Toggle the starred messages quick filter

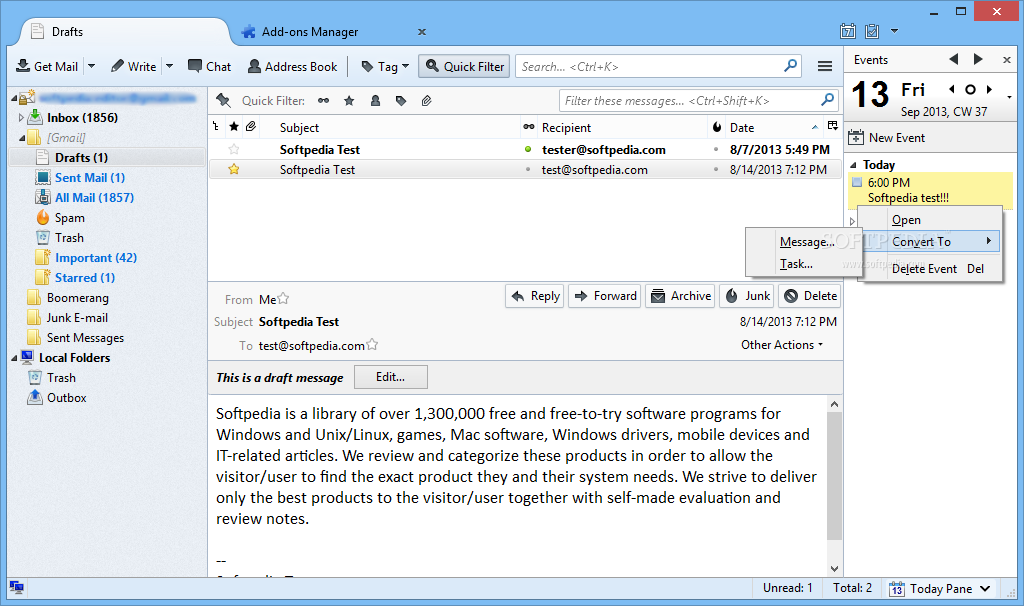(x=349, y=101)
